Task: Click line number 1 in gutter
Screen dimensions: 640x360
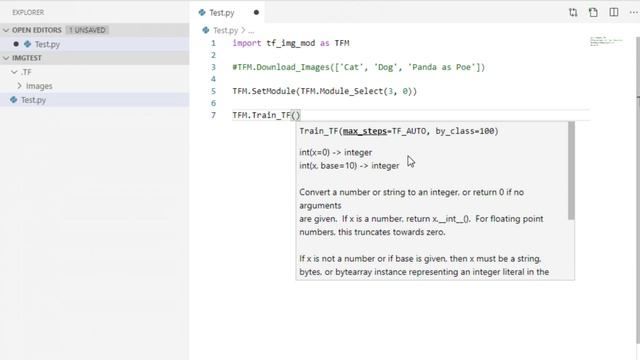Action: click(x=213, y=43)
